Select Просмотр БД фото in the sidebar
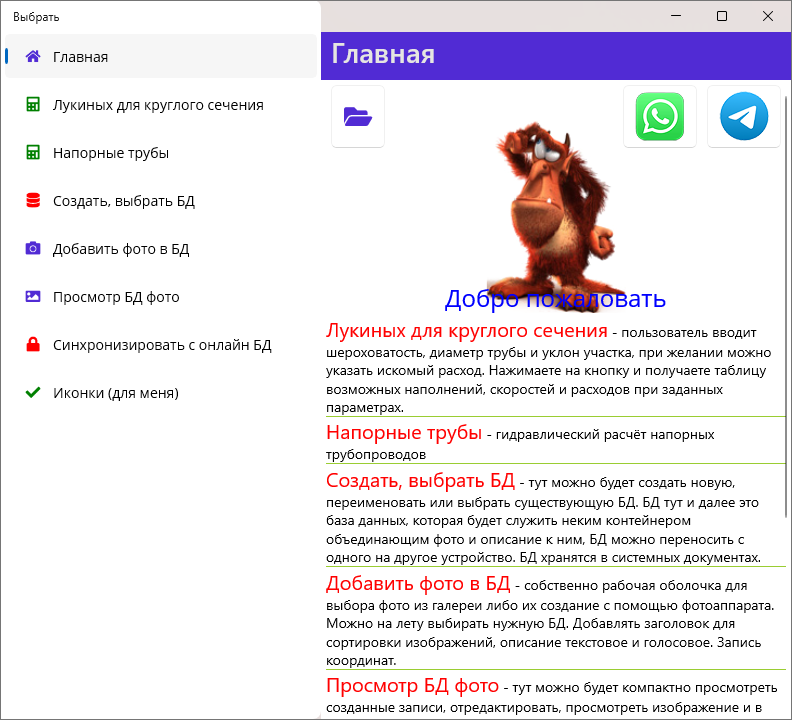Screen dimensions: 792x720 115,297
